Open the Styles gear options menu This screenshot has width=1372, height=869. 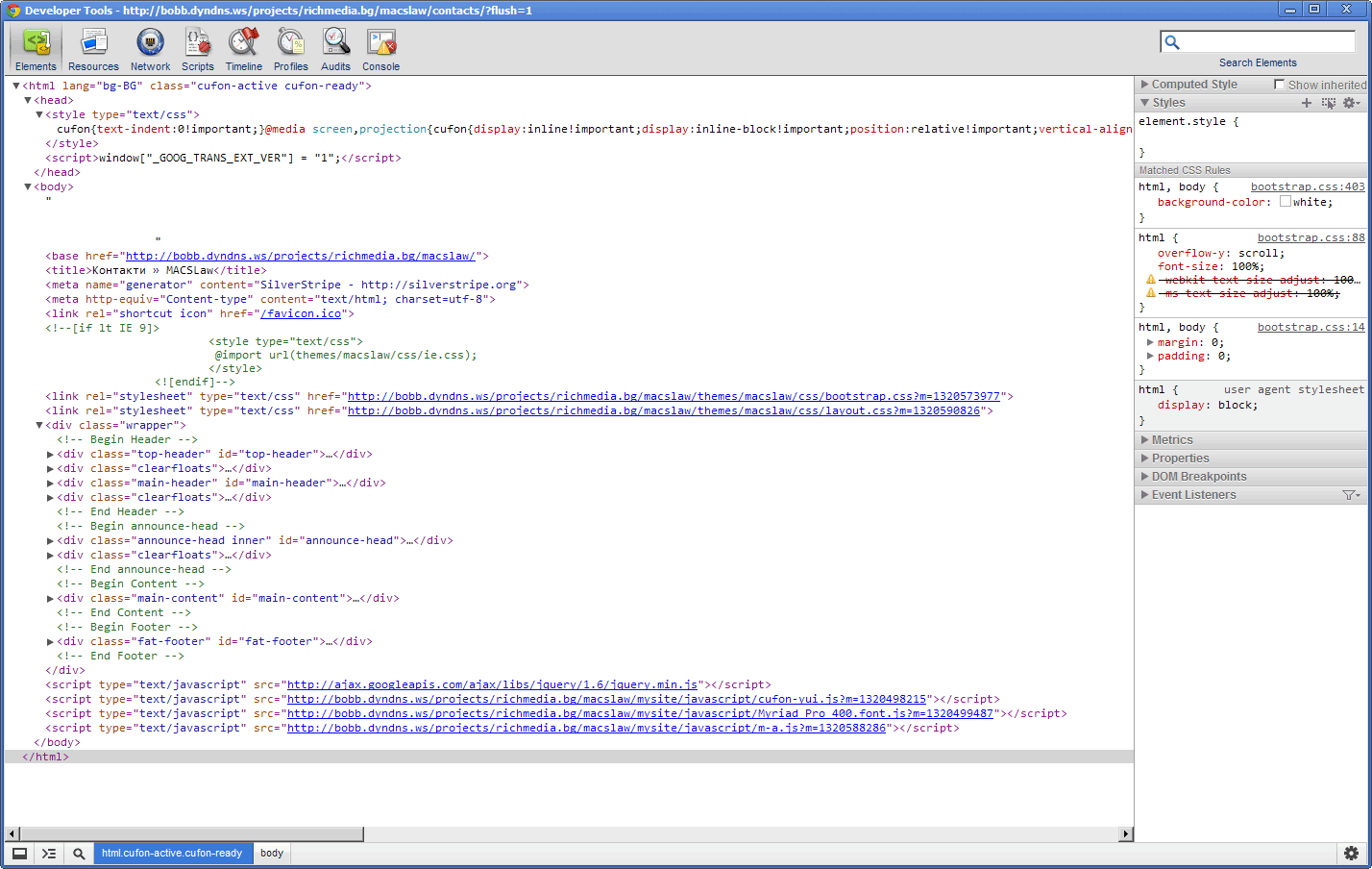pos(1351,103)
